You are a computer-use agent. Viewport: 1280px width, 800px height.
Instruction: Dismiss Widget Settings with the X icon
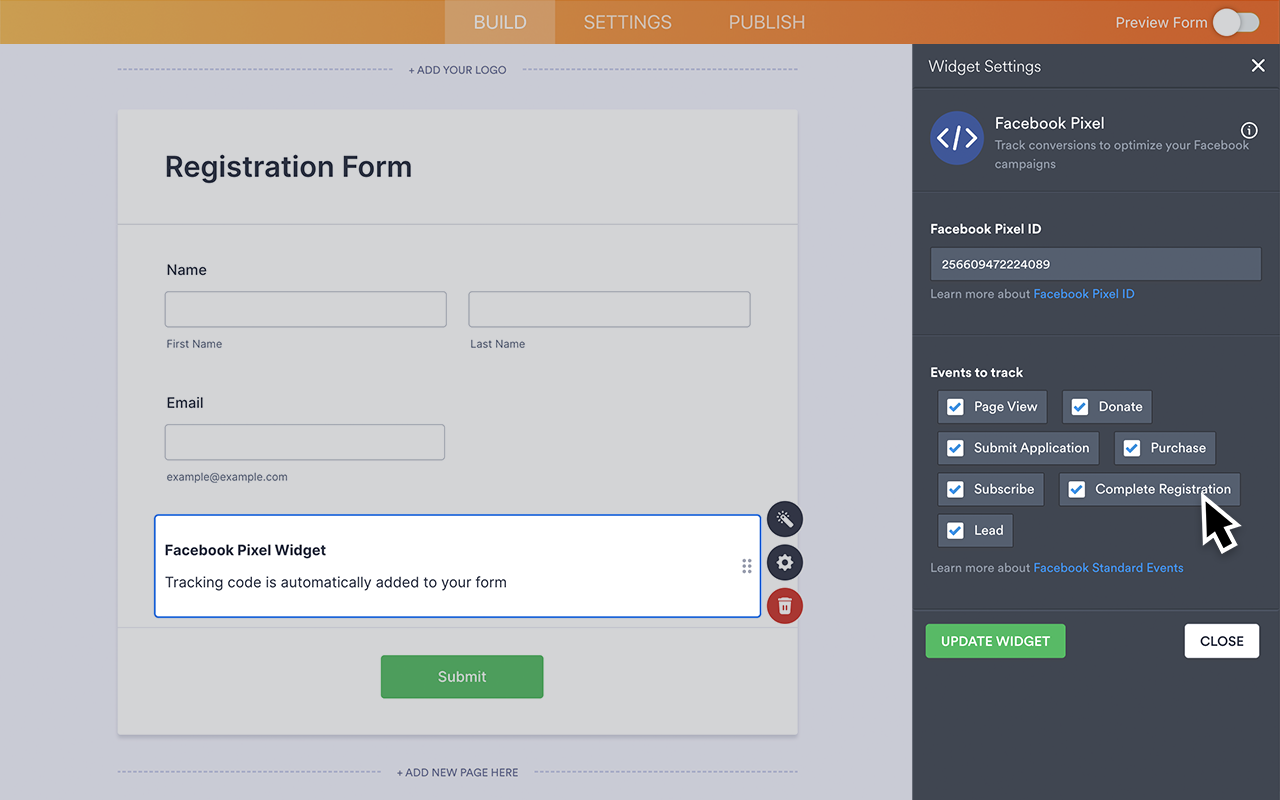coord(1258,65)
